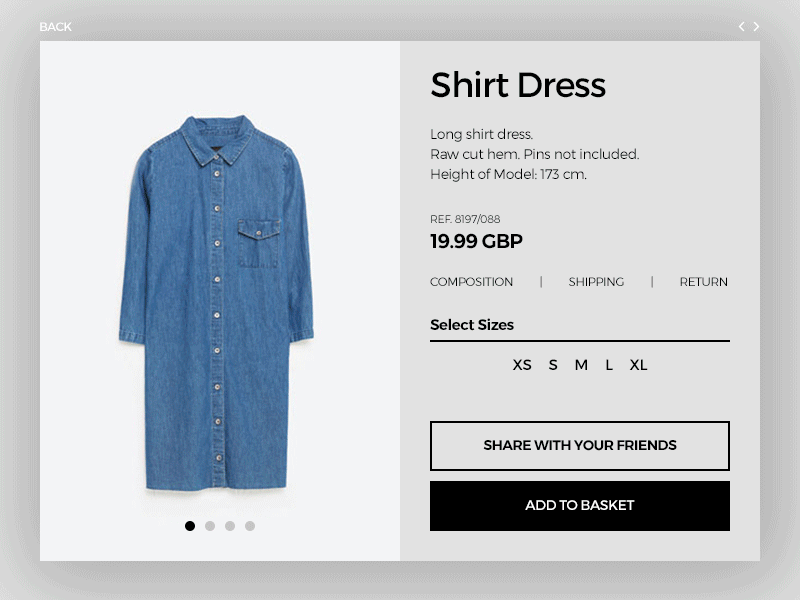Expand the Select Sizes section header
800x600 pixels.
click(472, 325)
